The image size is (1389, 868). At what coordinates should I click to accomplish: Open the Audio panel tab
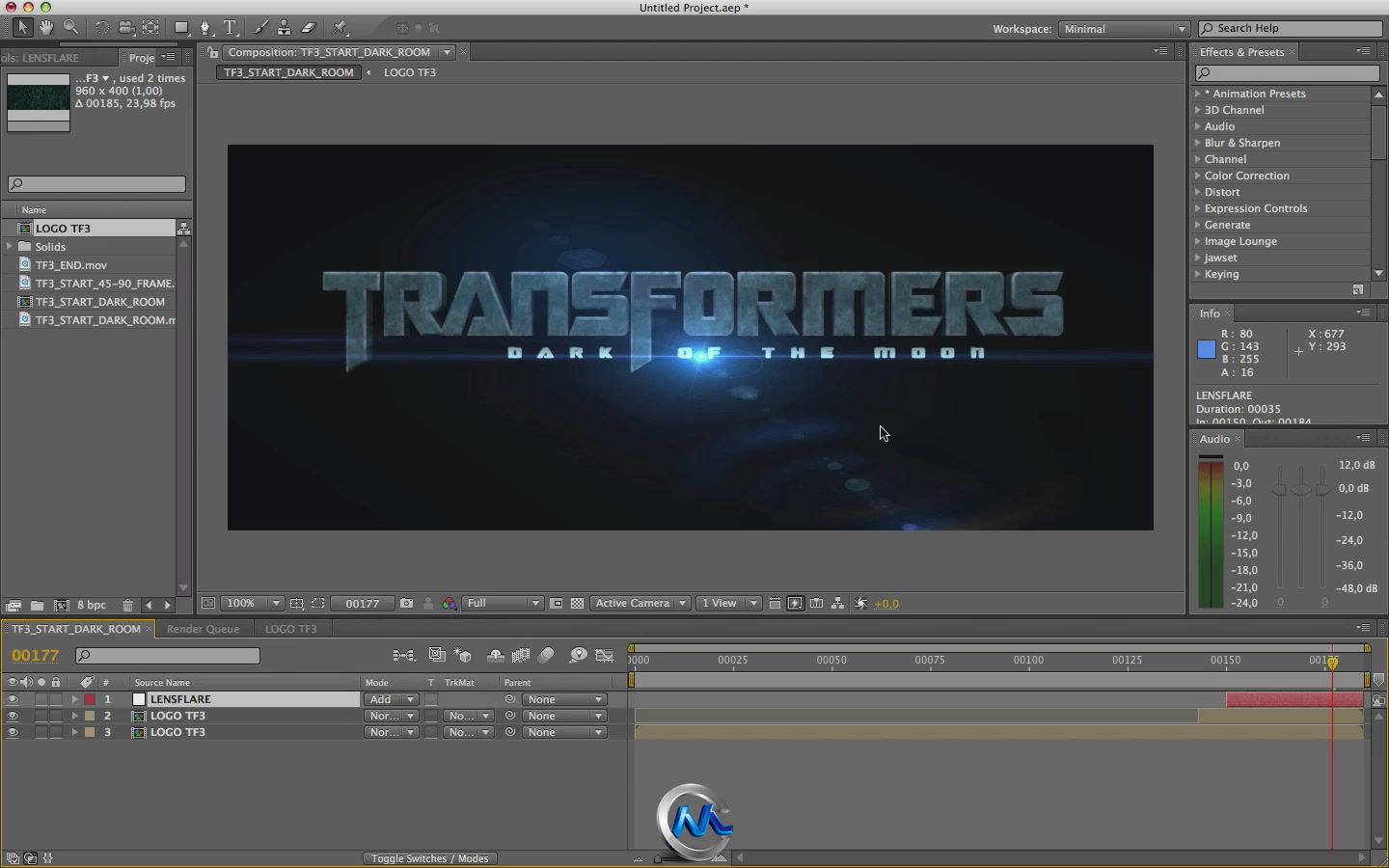pyautogui.click(x=1214, y=439)
